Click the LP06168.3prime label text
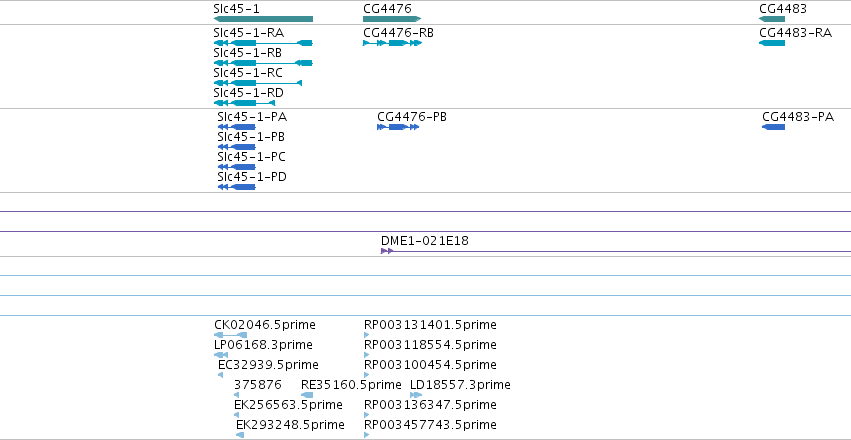 (x=263, y=345)
